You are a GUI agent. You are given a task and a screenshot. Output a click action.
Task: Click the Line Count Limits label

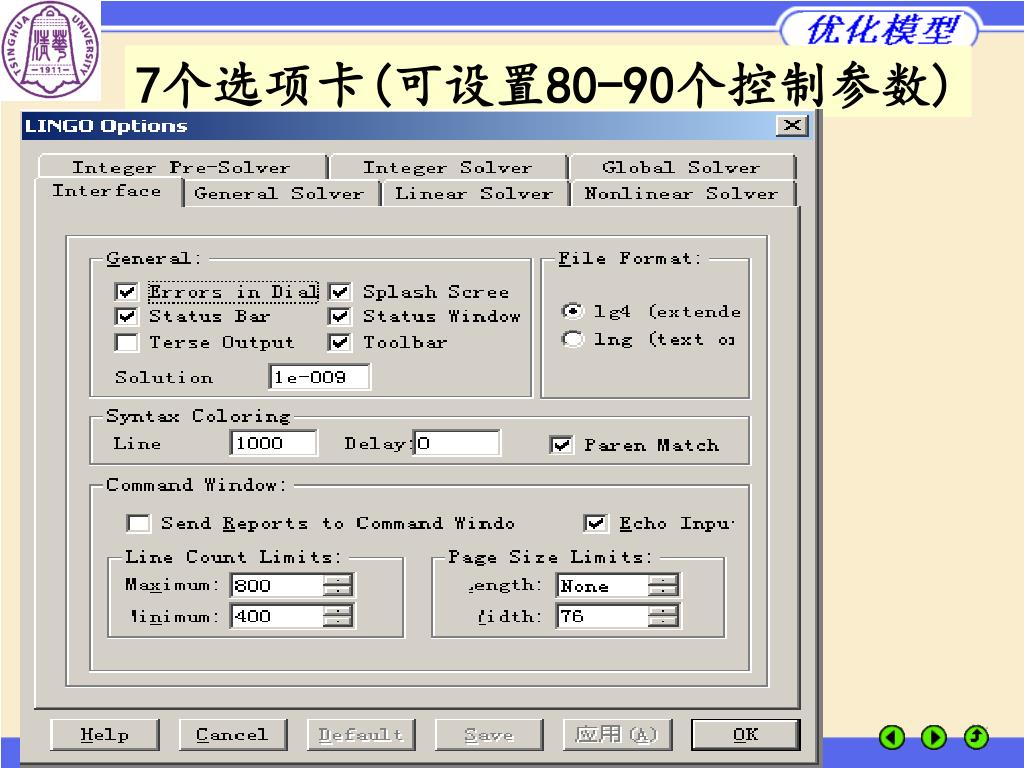(233, 557)
